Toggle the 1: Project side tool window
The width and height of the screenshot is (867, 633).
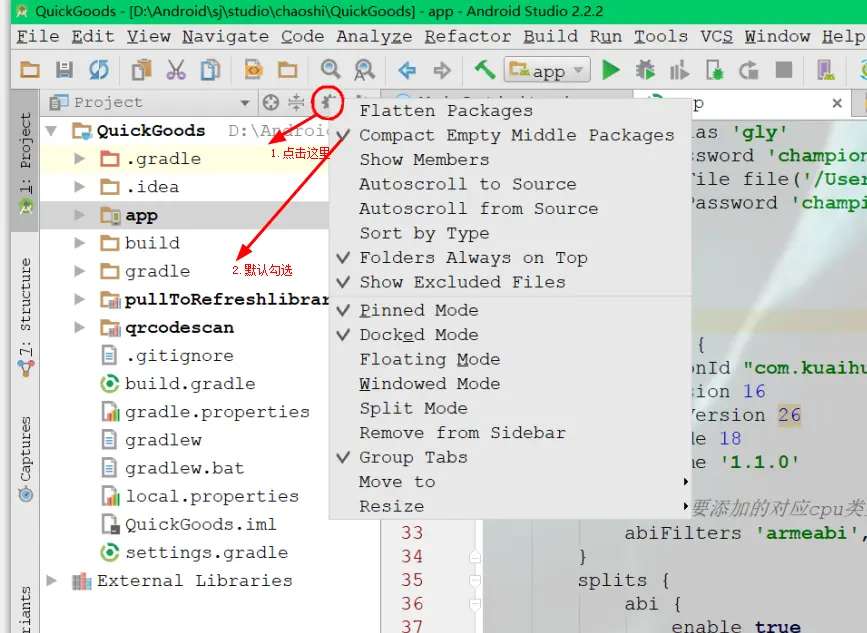point(25,163)
